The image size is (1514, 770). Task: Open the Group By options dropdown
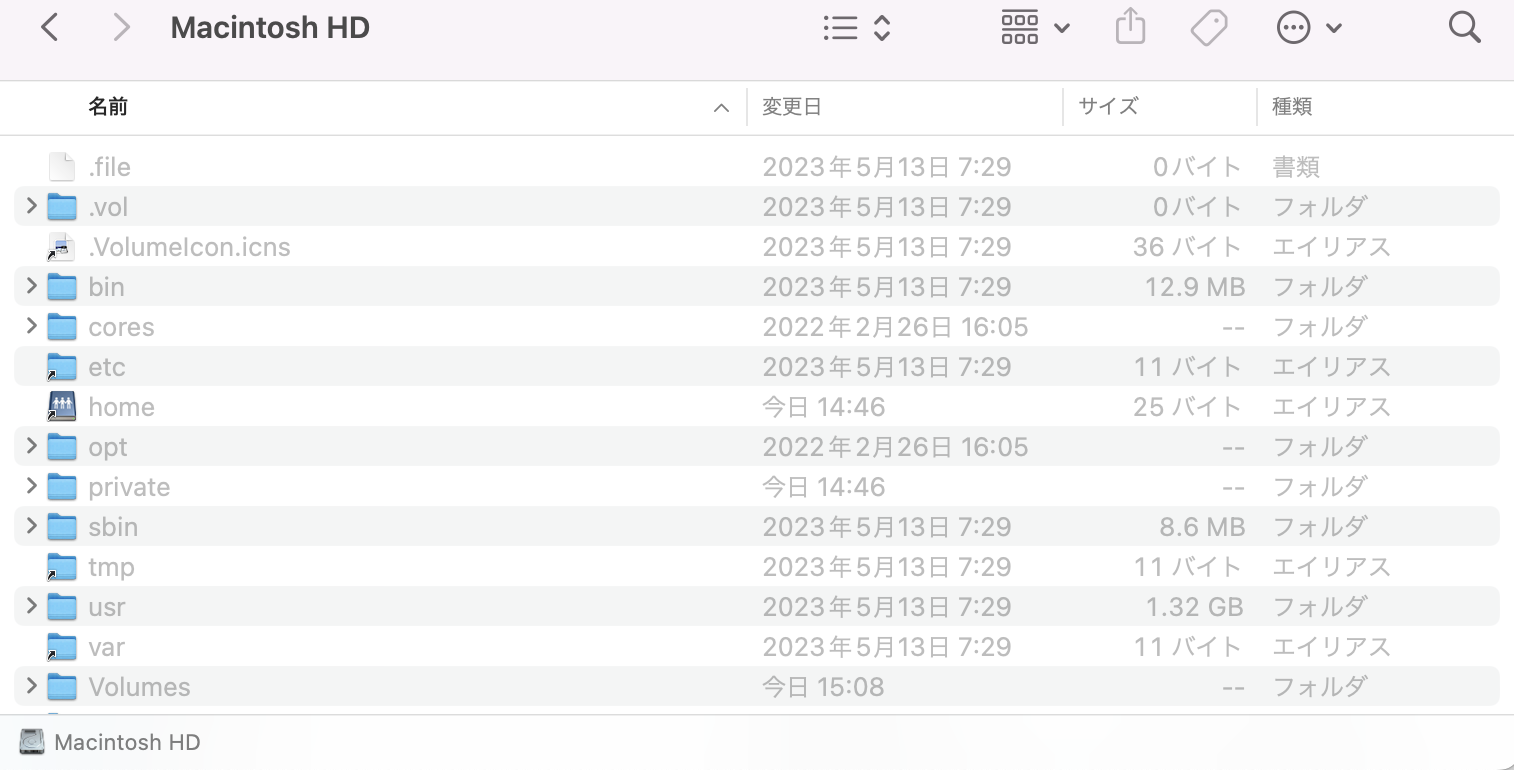click(1035, 28)
